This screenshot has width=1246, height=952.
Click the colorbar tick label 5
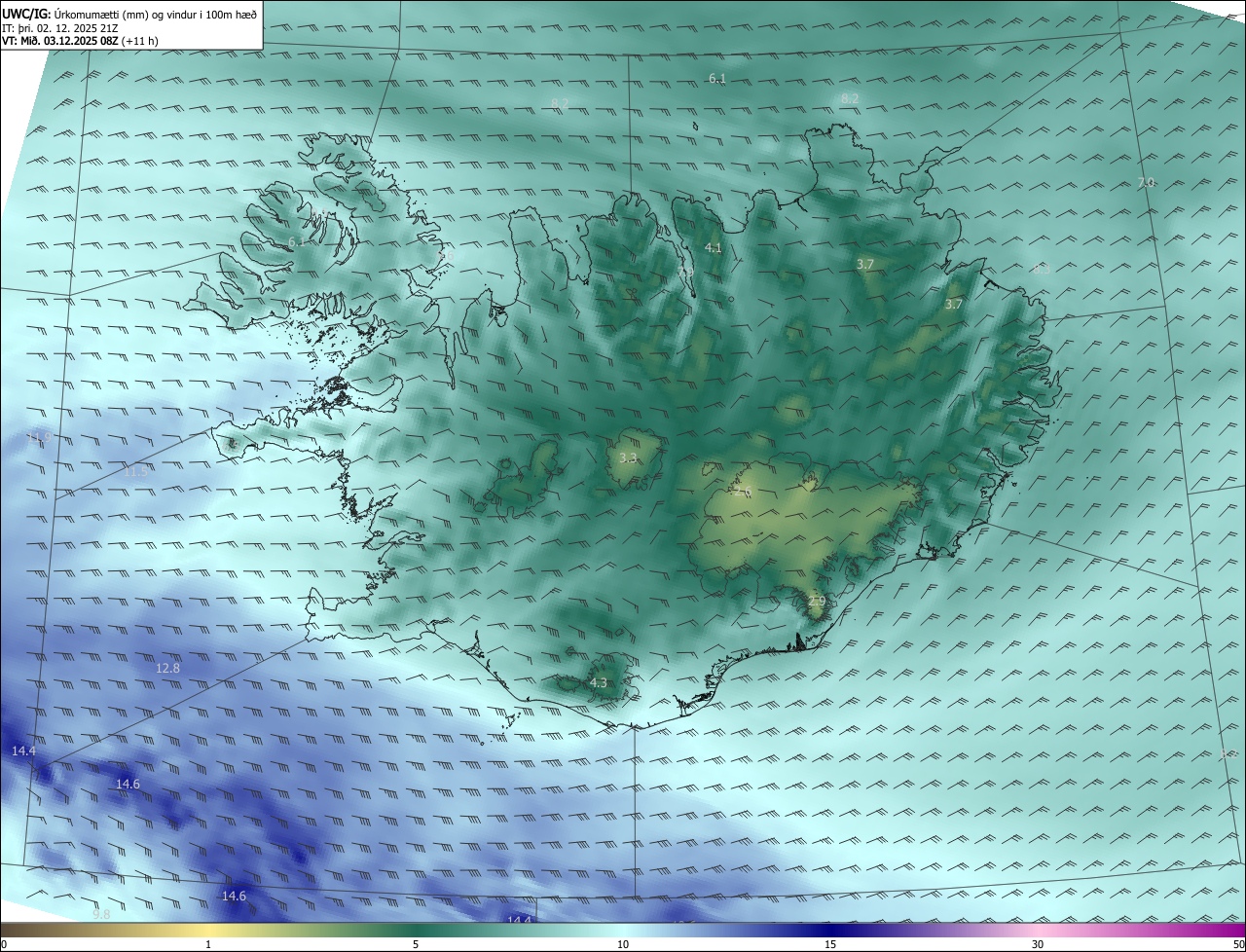click(x=416, y=945)
